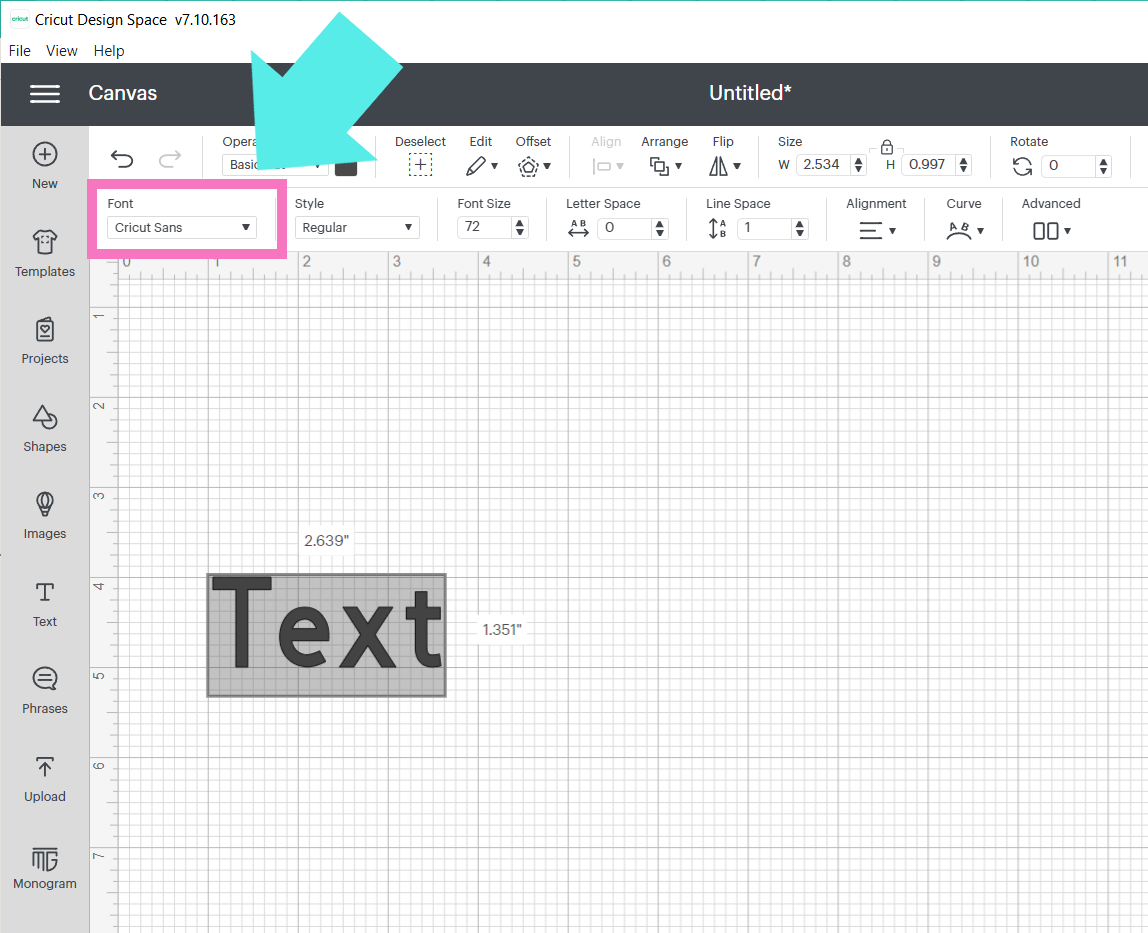This screenshot has width=1148, height=933.
Task: Open the Style dropdown set to Regular
Action: [x=357, y=228]
